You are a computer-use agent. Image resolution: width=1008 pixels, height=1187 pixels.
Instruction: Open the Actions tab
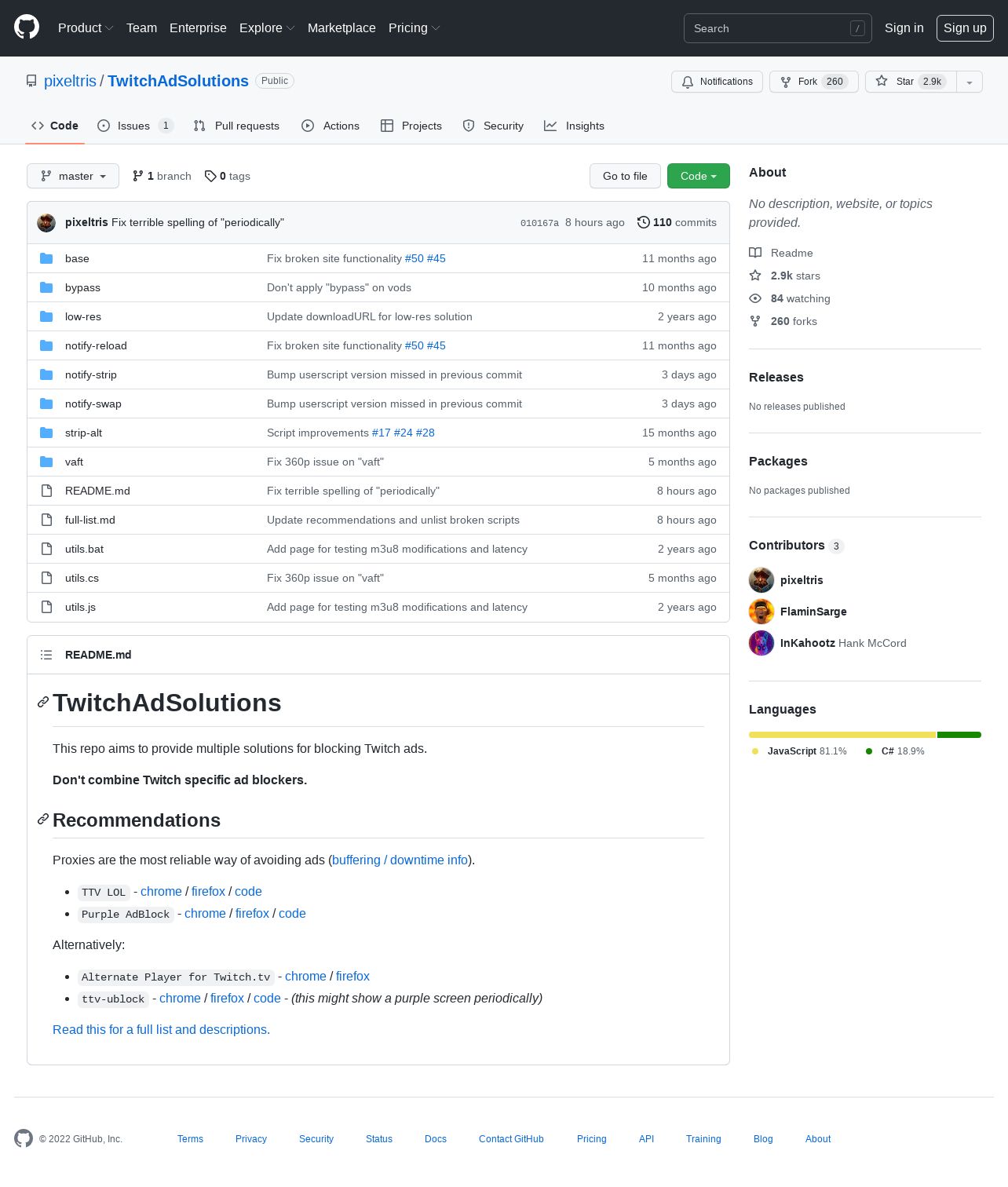tap(331, 126)
